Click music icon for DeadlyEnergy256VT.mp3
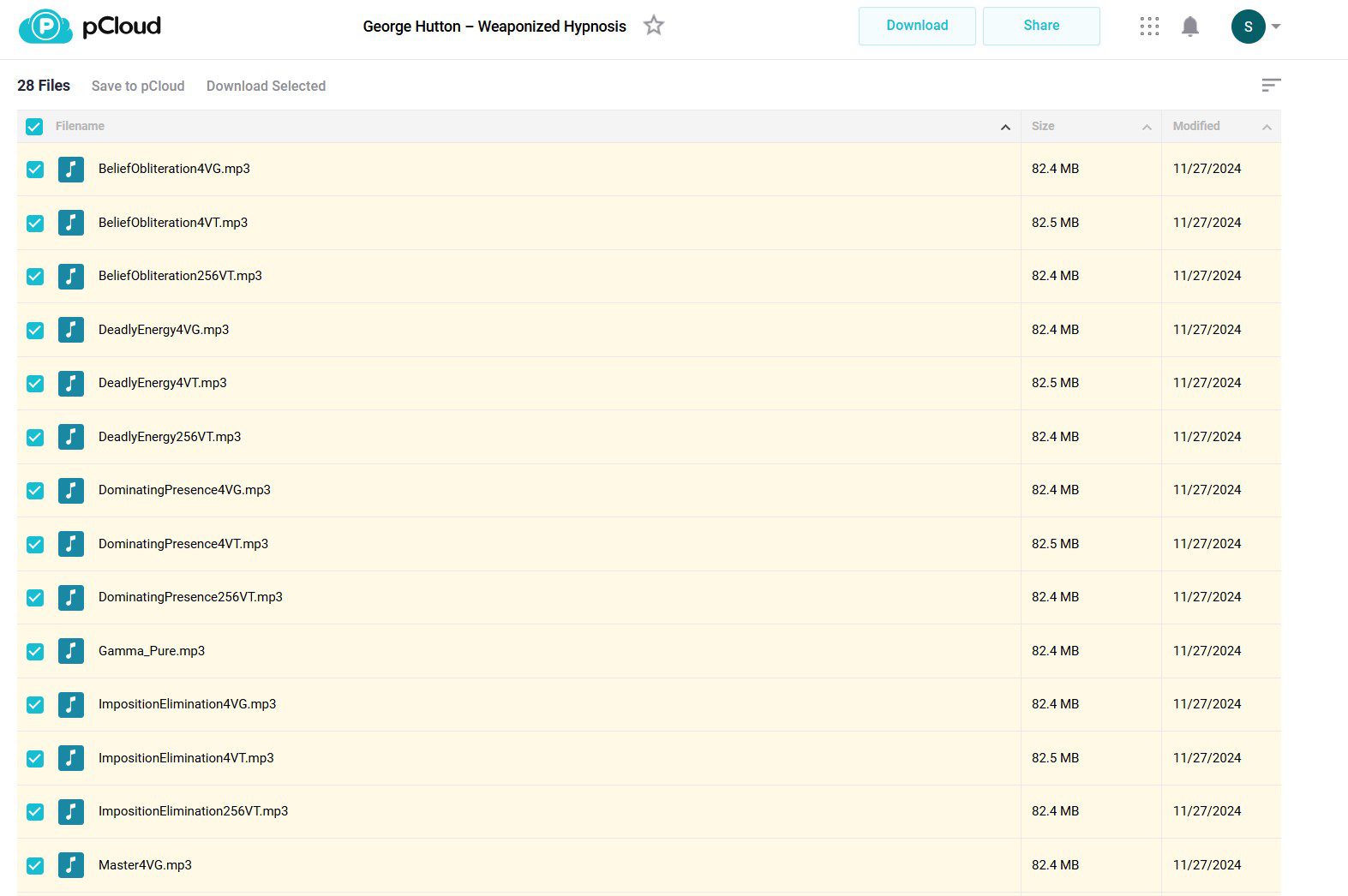1348x896 pixels. coord(71,437)
